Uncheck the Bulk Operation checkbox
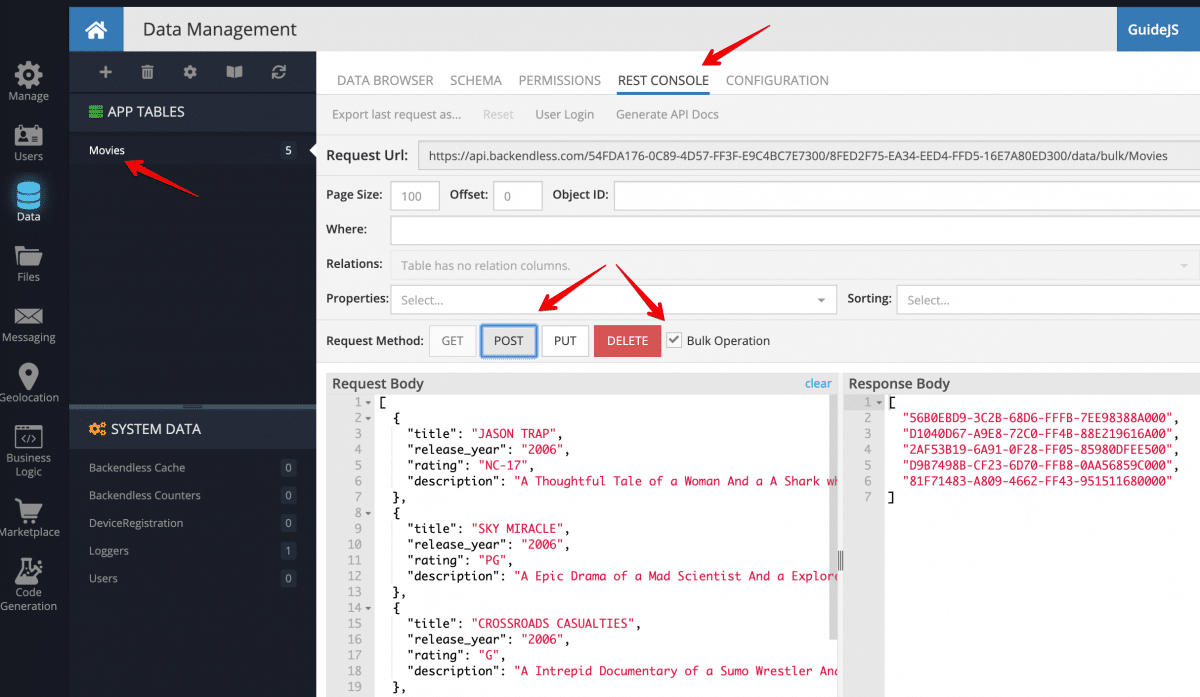This screenshot has height=697, width=1200. point(676,340)
